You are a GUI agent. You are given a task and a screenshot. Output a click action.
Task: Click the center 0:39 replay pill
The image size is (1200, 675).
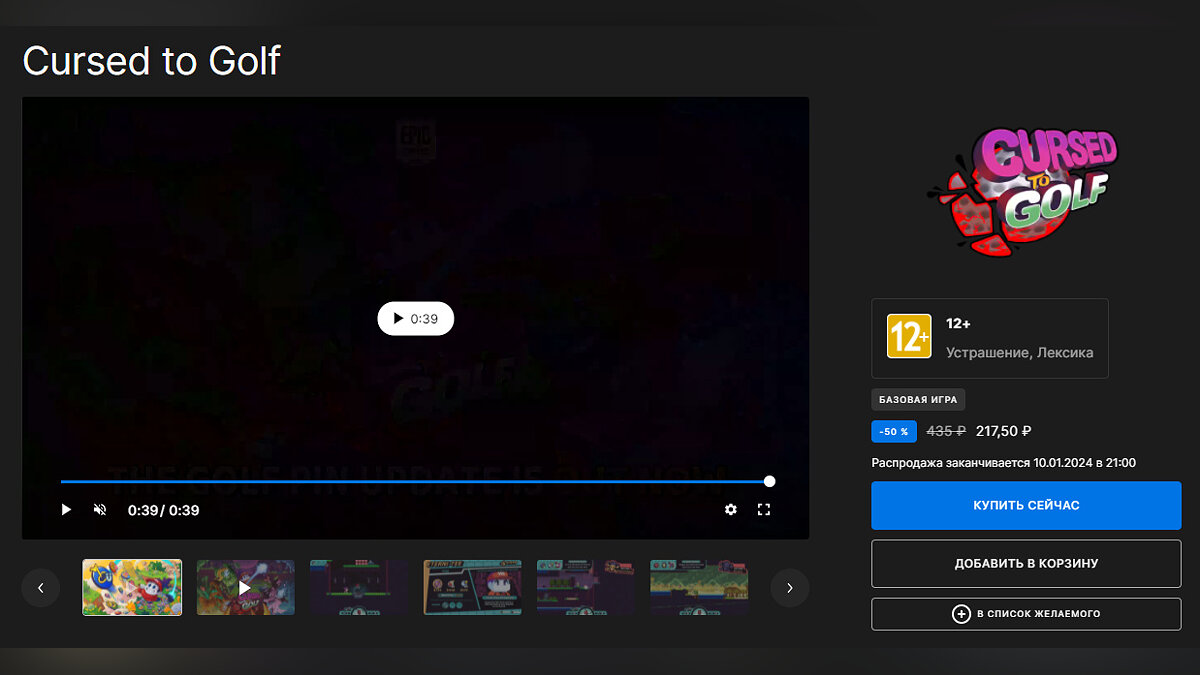[x=415, y=318]
